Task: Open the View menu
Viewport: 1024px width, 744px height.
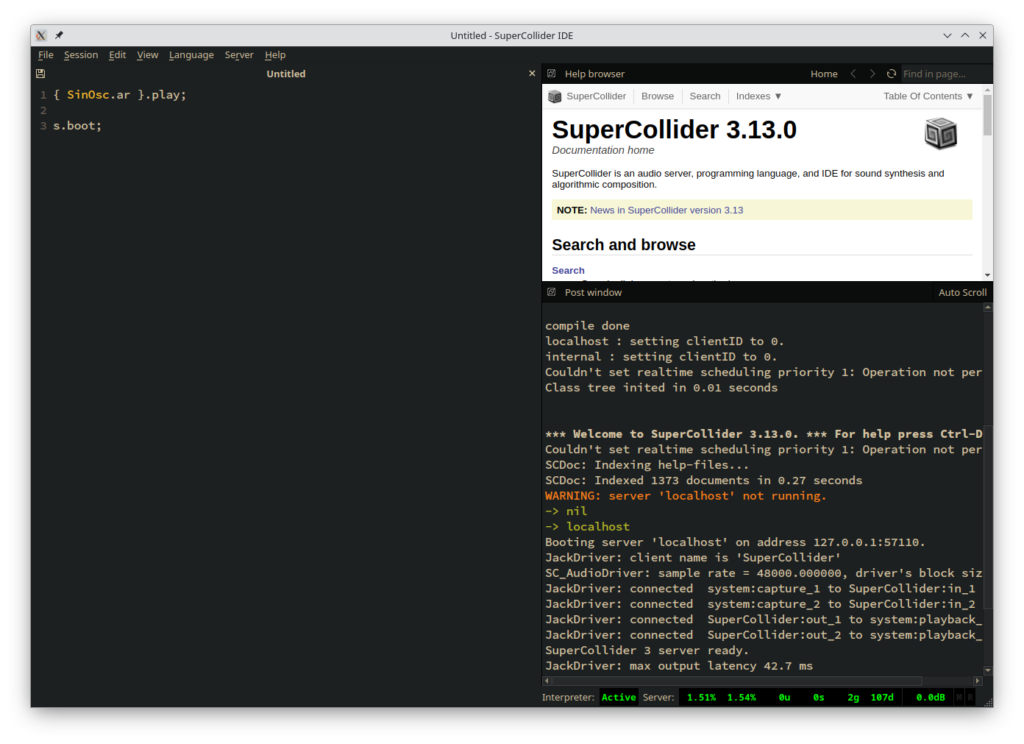Action: [148, 55]
